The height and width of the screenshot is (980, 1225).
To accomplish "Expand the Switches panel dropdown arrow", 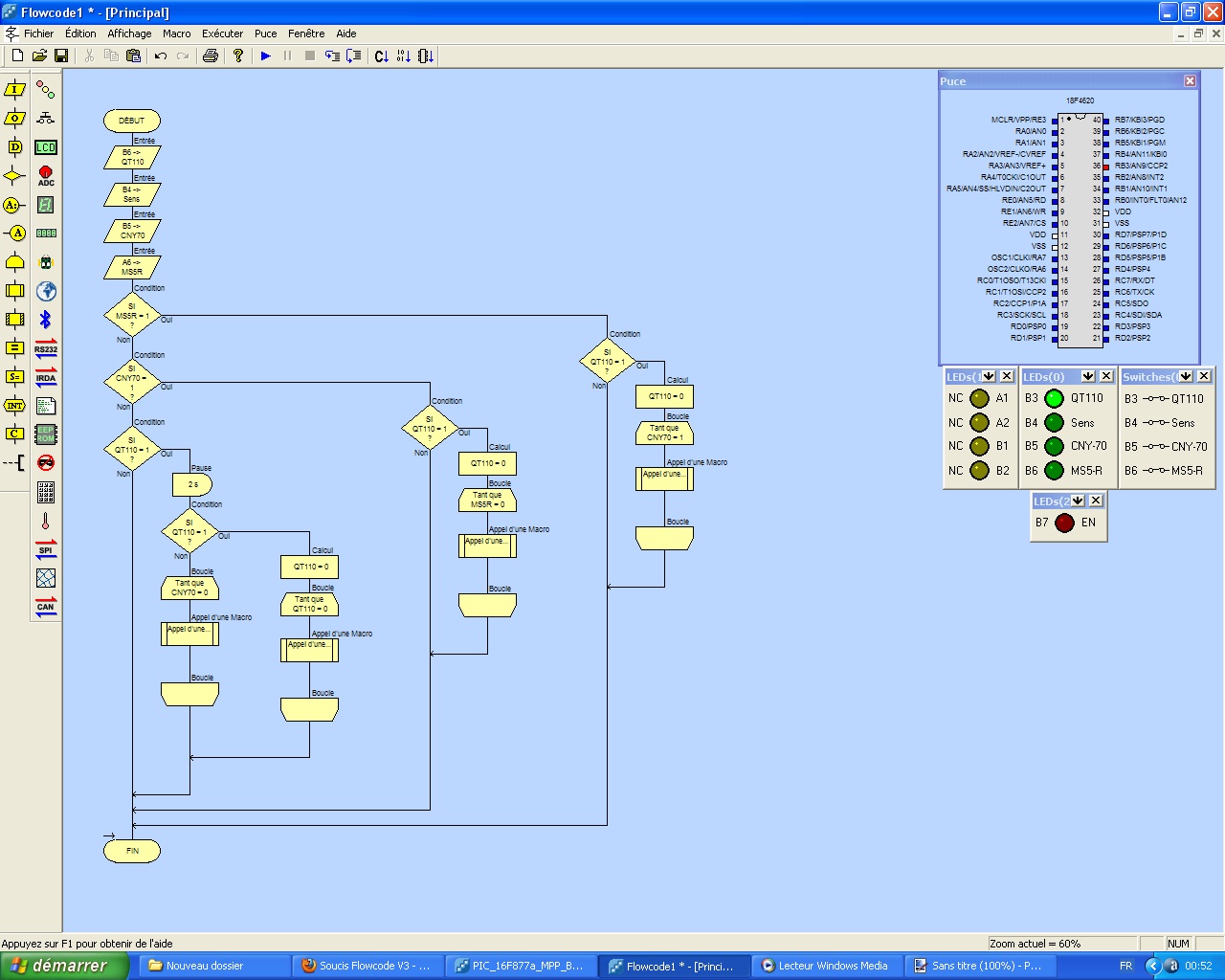I will [1186, 376].
